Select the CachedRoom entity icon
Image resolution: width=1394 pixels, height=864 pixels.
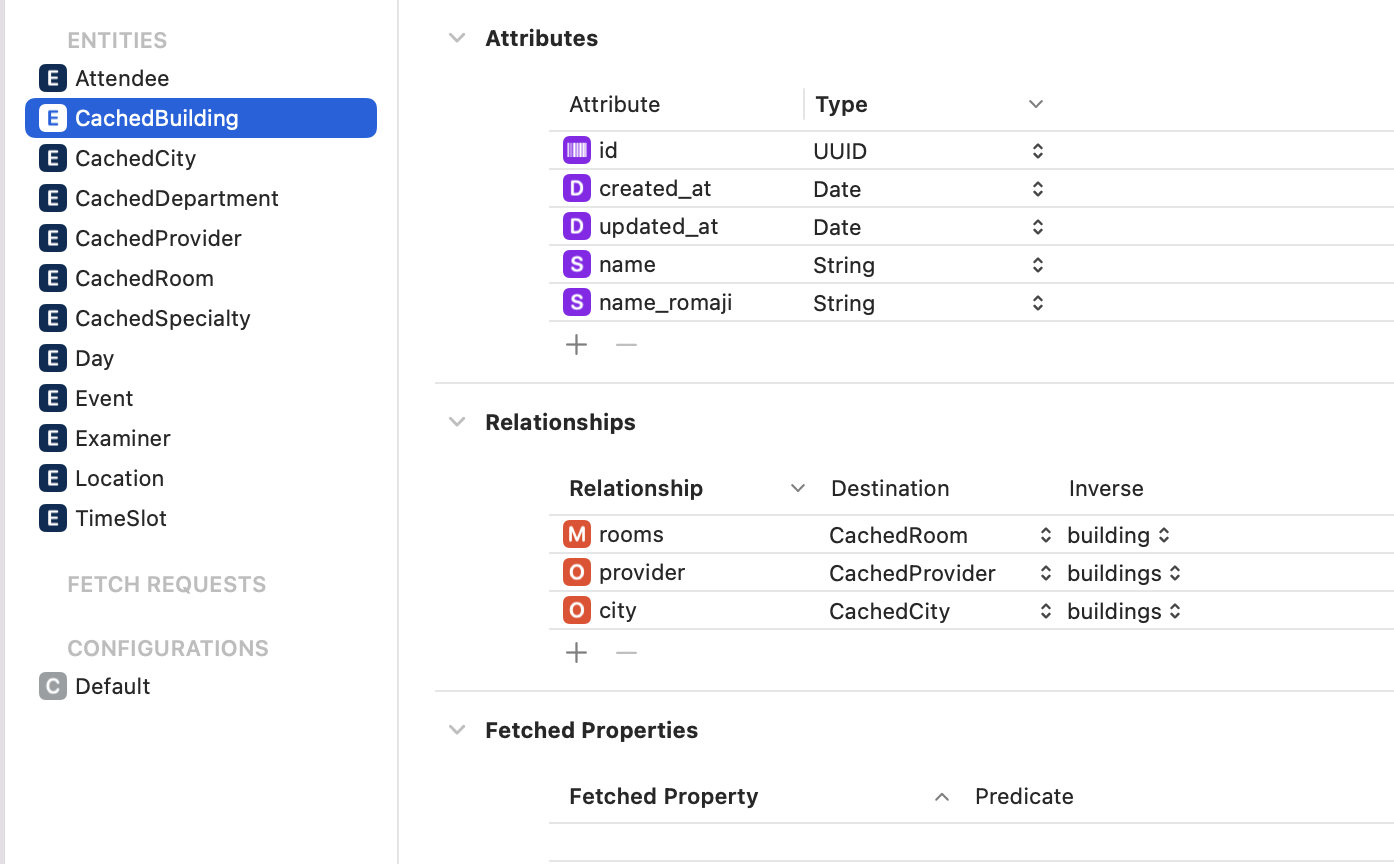point(53,278)
